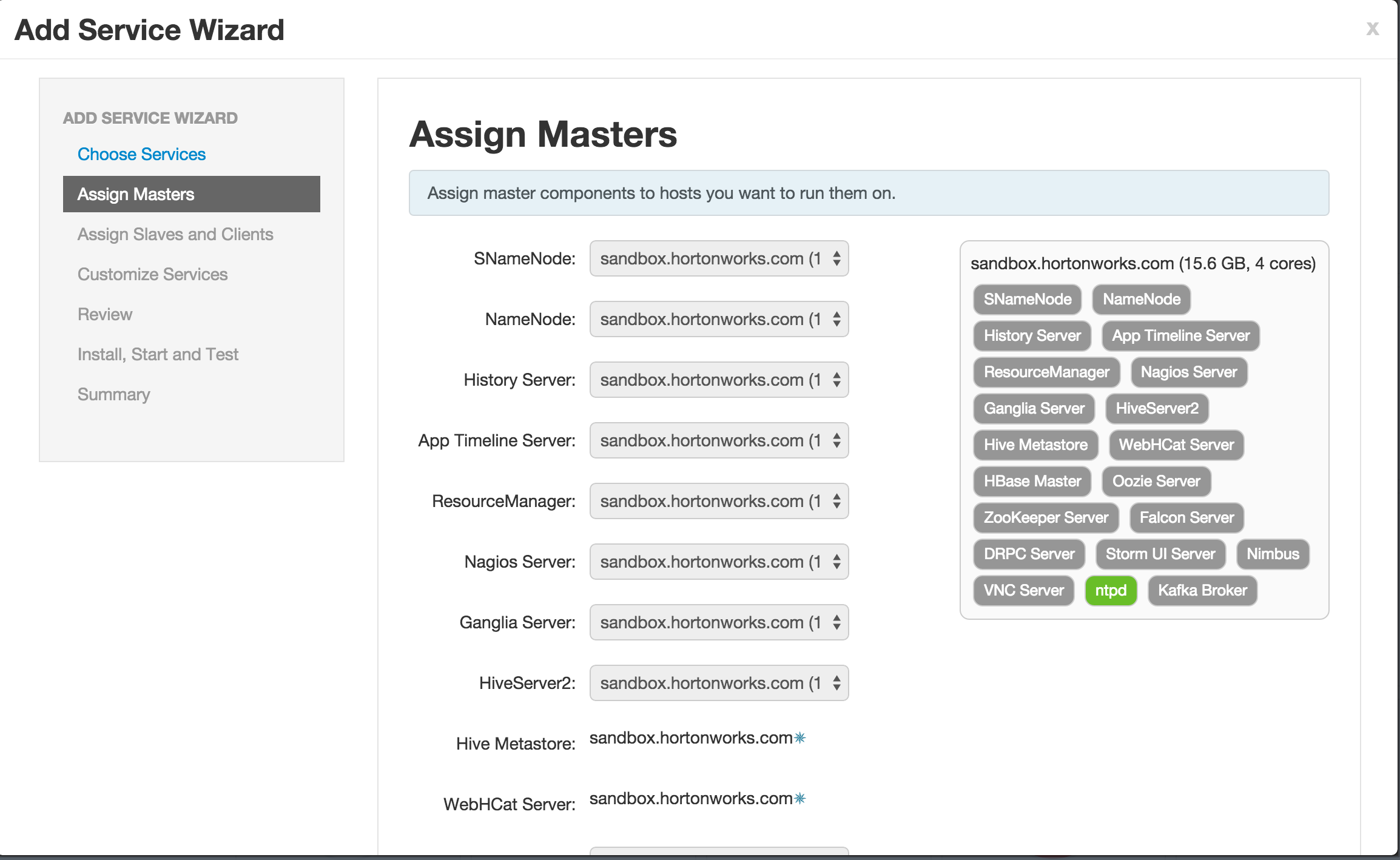Select Assign Slaves and Clients step

tap(175, 234)
